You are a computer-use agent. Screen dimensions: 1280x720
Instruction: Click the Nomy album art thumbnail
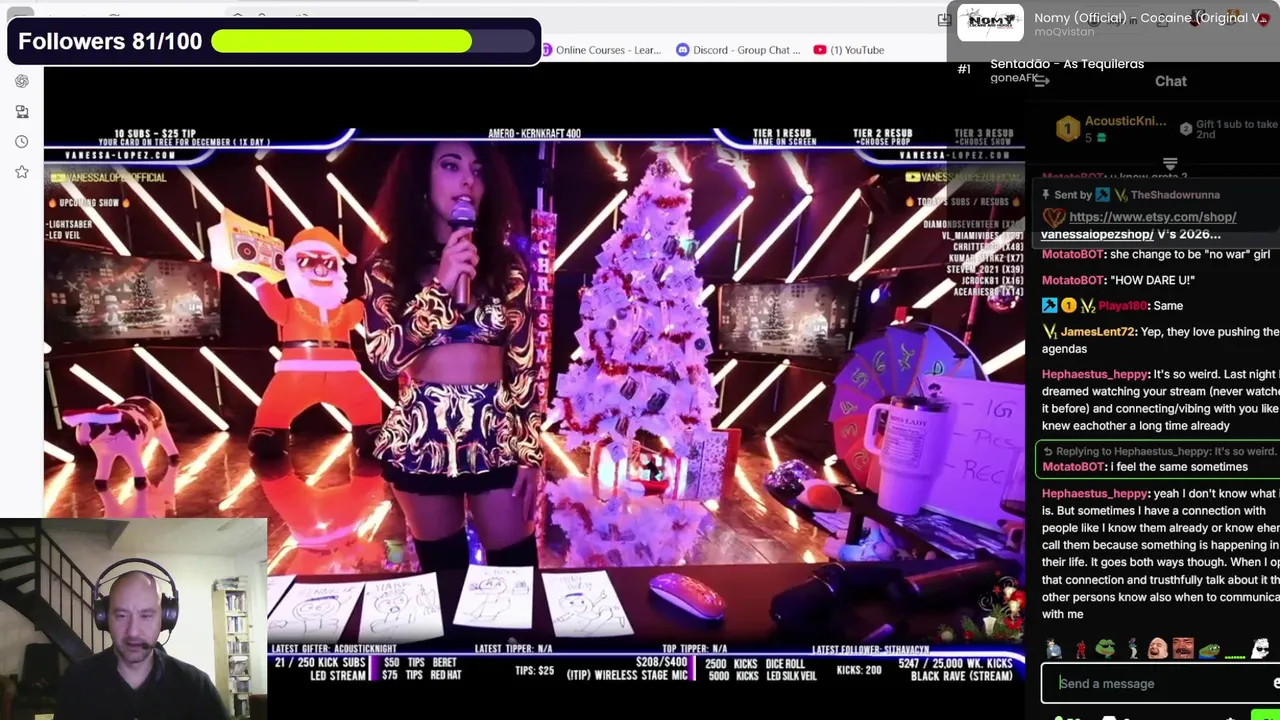point(990,22)
